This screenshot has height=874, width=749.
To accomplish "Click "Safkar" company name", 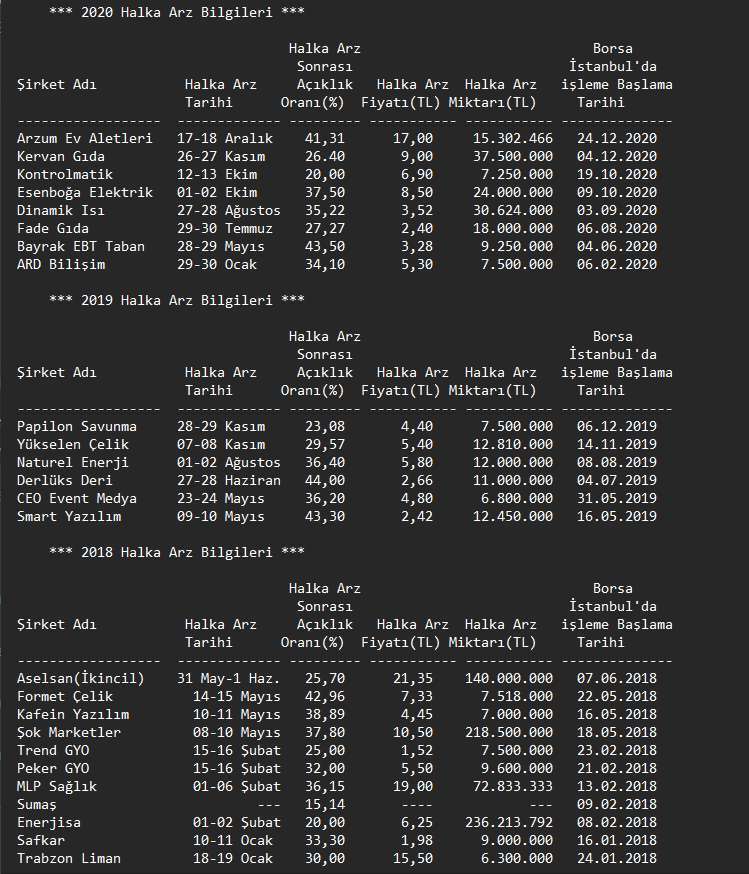I will 41,840.
